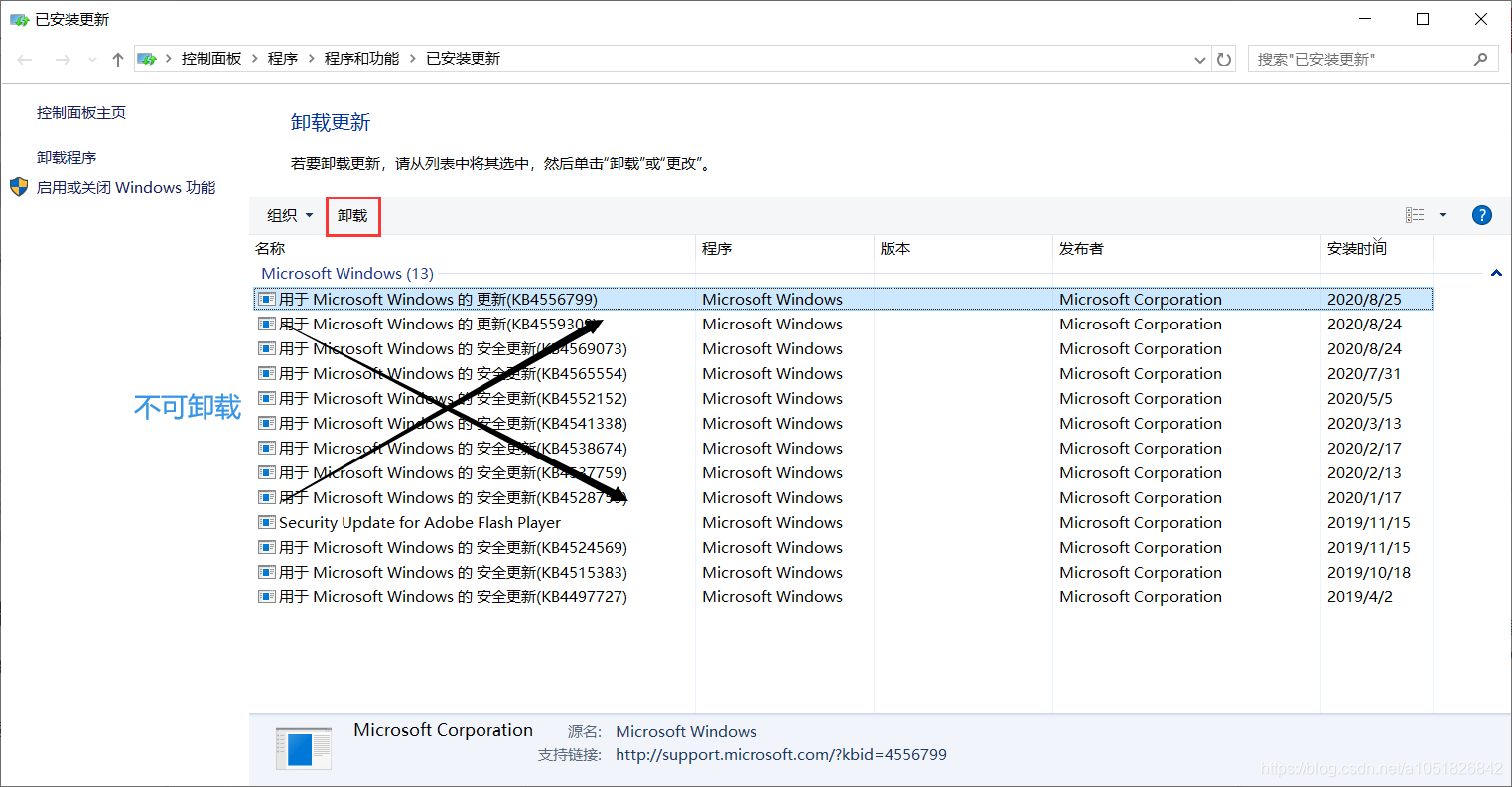1512x787 pixels.
Task: Open more view options dropdown arrow
Action: click(1443, 215)
